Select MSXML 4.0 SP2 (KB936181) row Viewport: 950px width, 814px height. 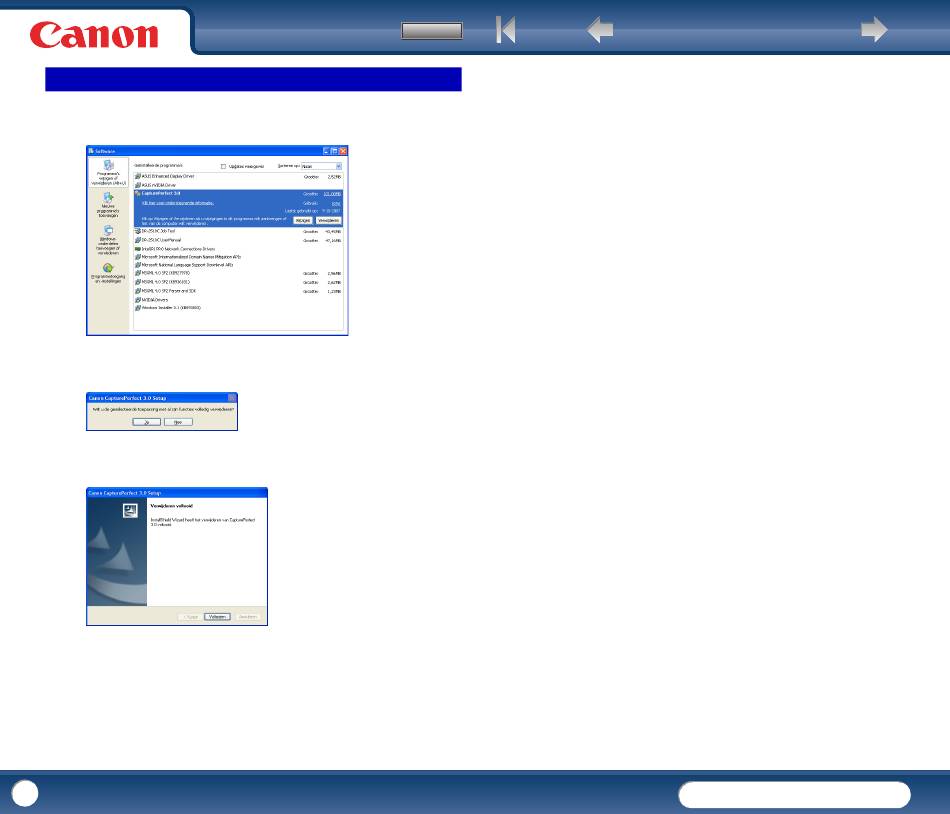pos(238,282)
